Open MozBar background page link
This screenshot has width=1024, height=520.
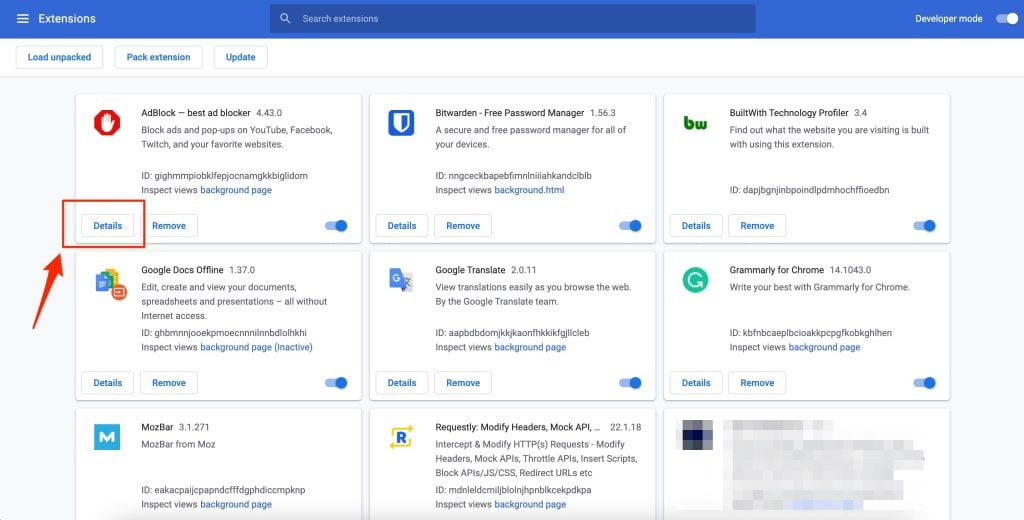tap(236, 504)
